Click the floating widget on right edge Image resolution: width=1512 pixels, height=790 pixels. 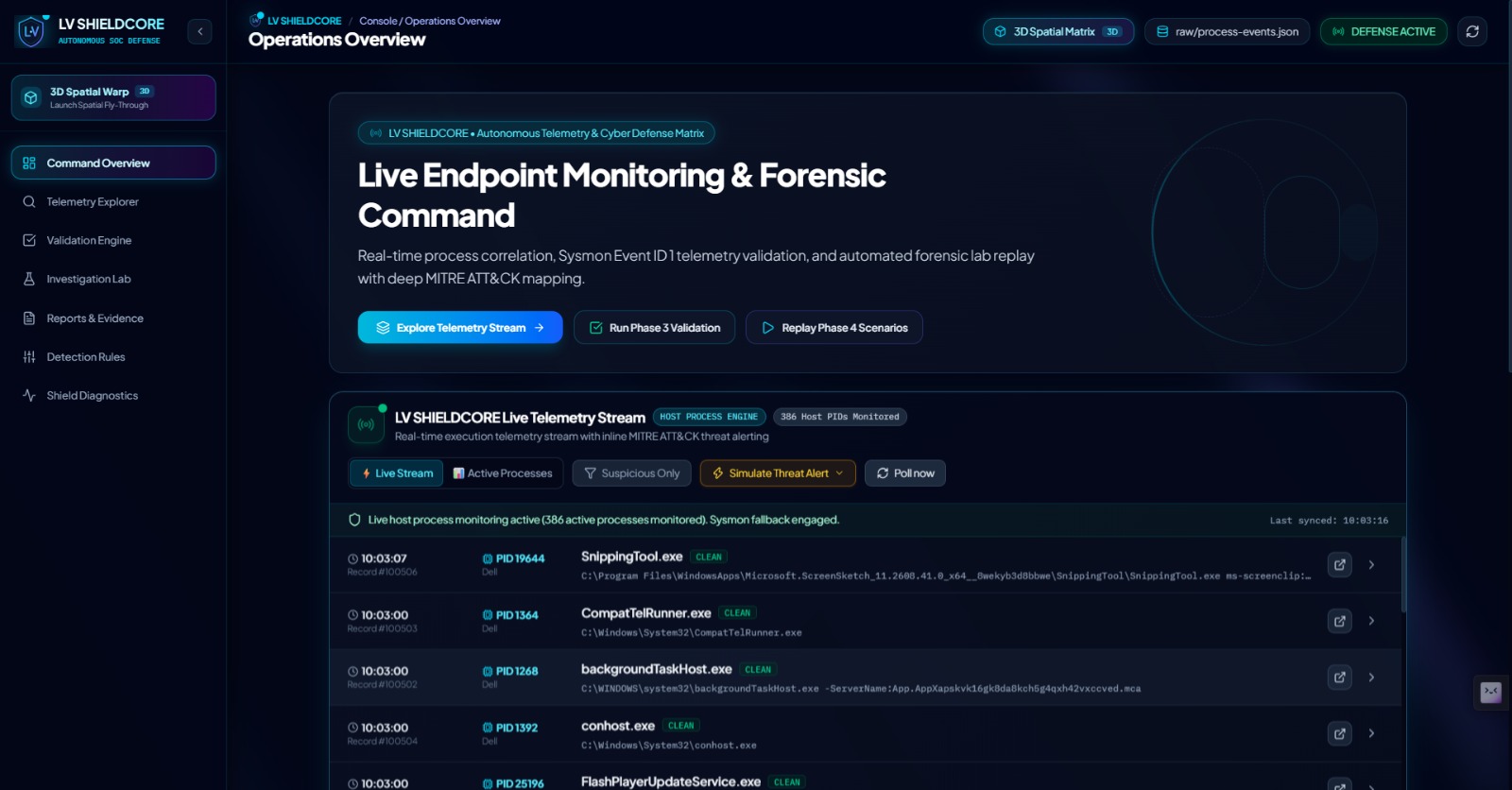[1491, 693]
